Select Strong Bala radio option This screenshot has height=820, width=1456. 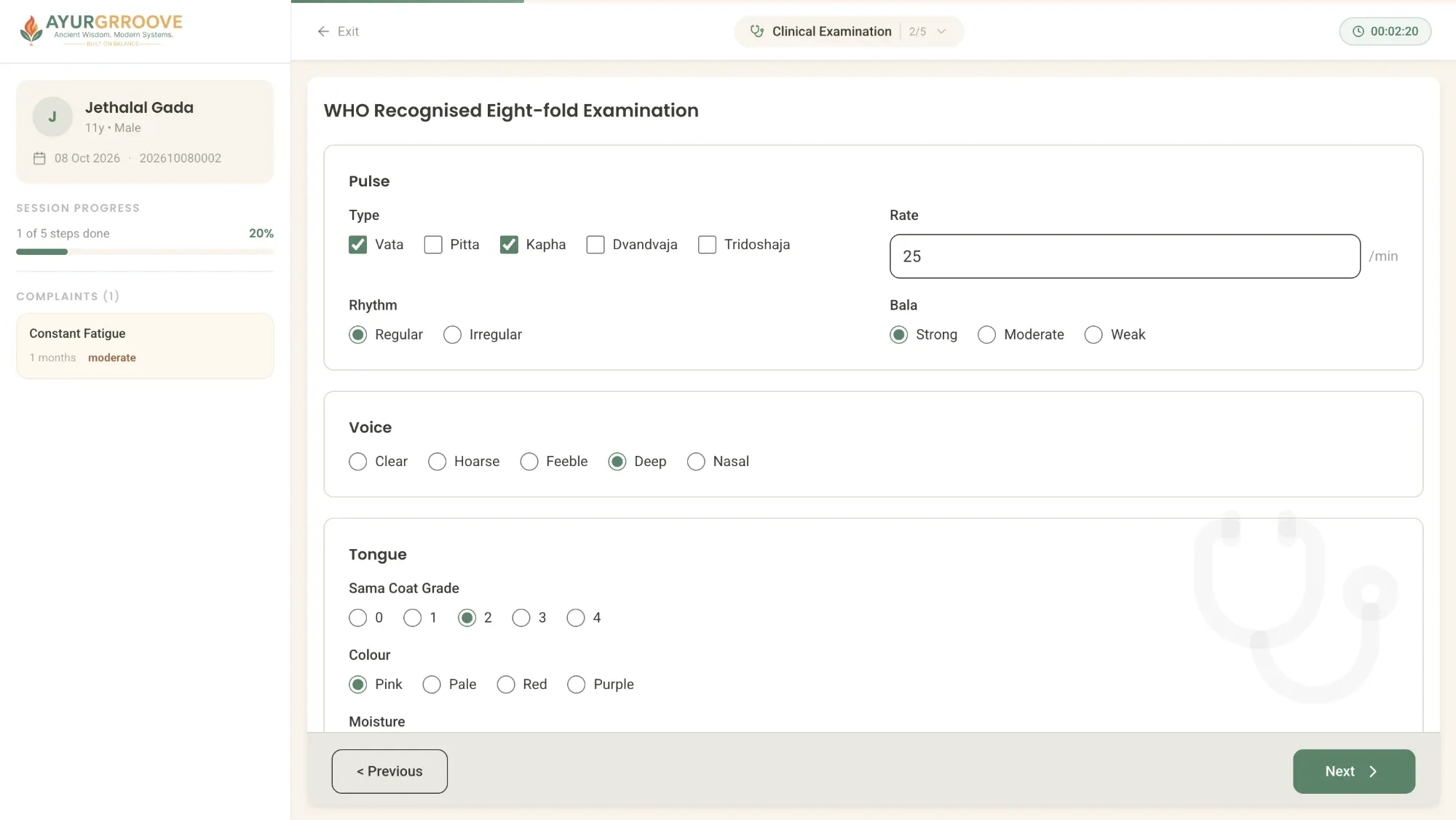899,335
